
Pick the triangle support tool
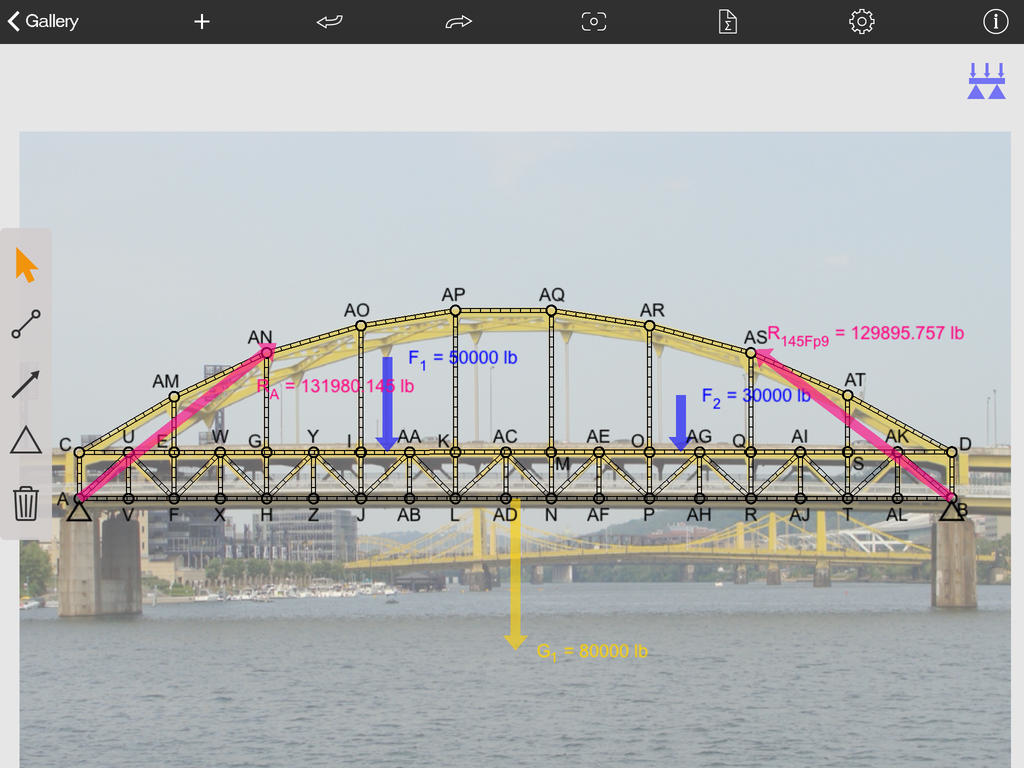pos(26,440)
